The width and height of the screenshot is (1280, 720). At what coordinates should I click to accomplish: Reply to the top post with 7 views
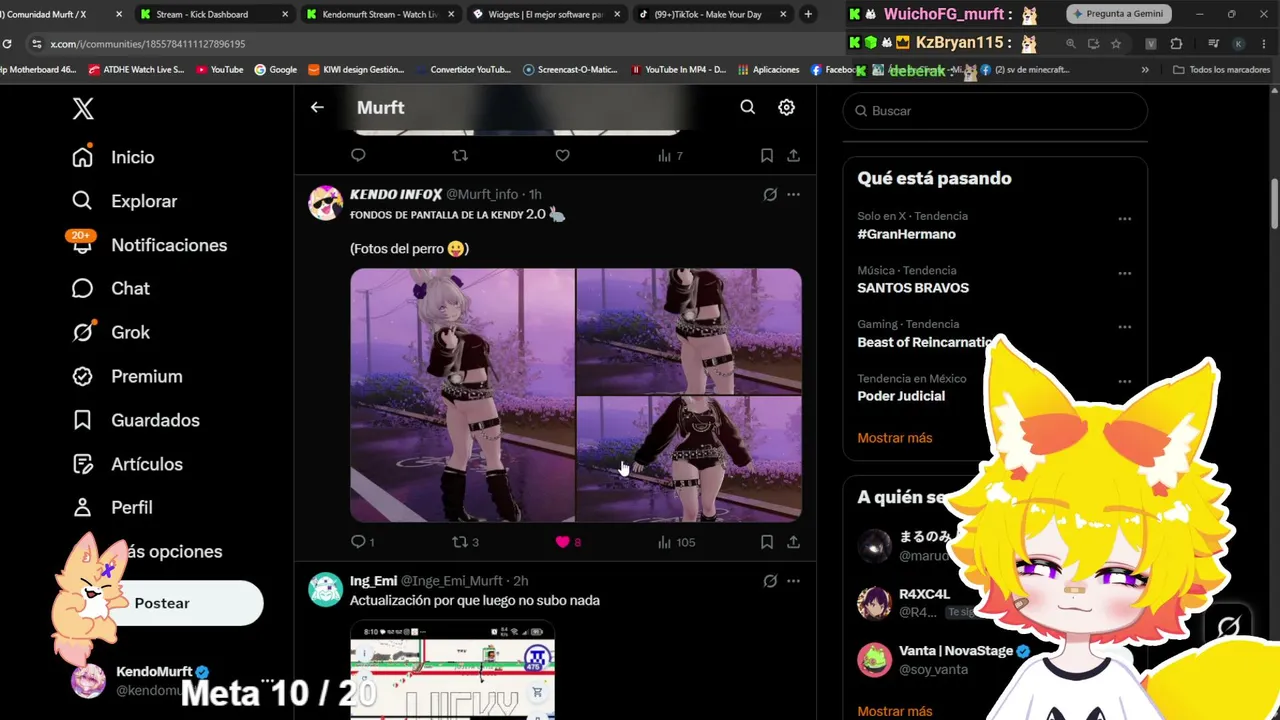click(x=358, y=155)
